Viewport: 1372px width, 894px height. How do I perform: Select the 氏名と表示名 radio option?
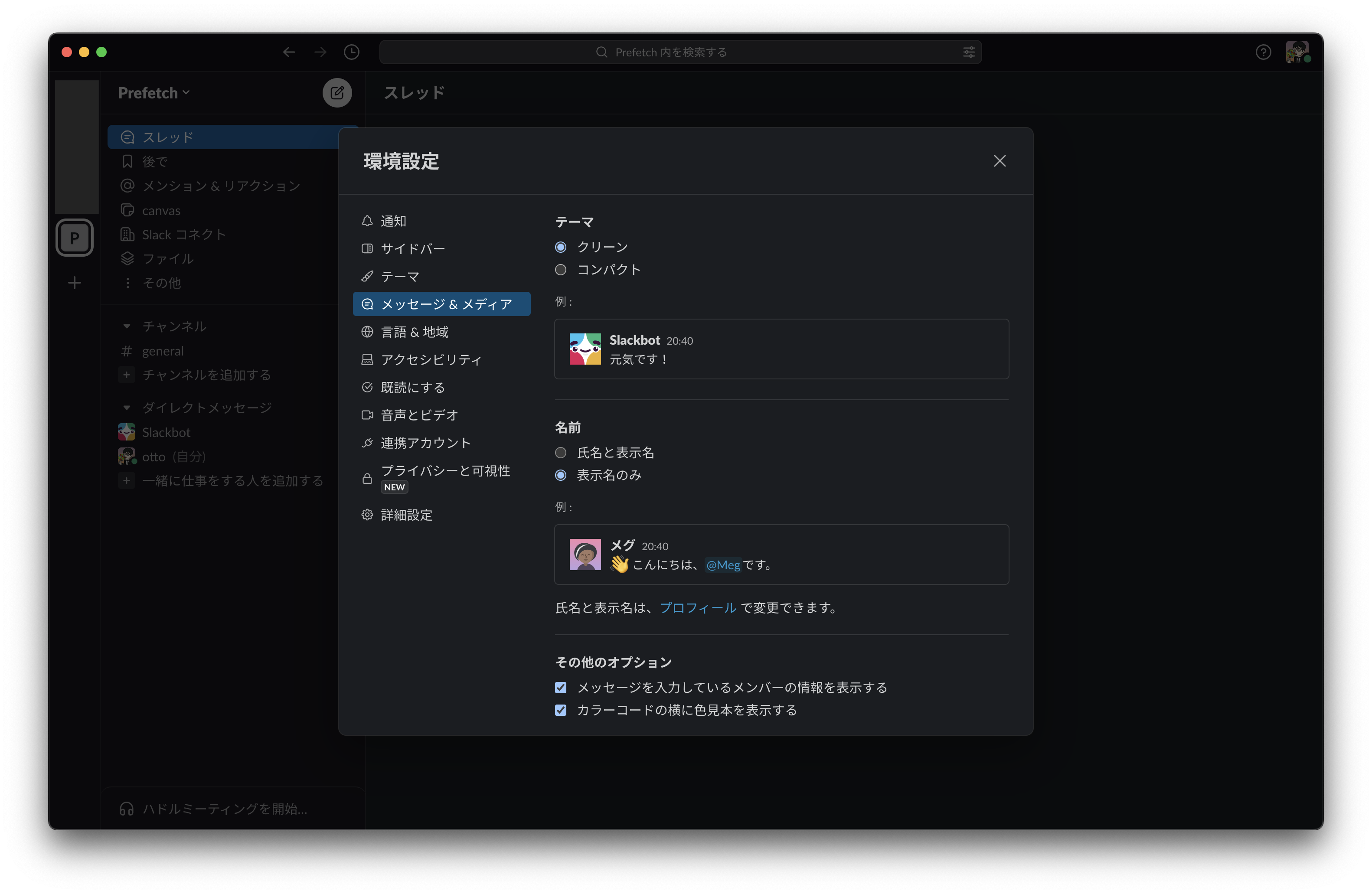pyautogui.click(x=560, y=453)
